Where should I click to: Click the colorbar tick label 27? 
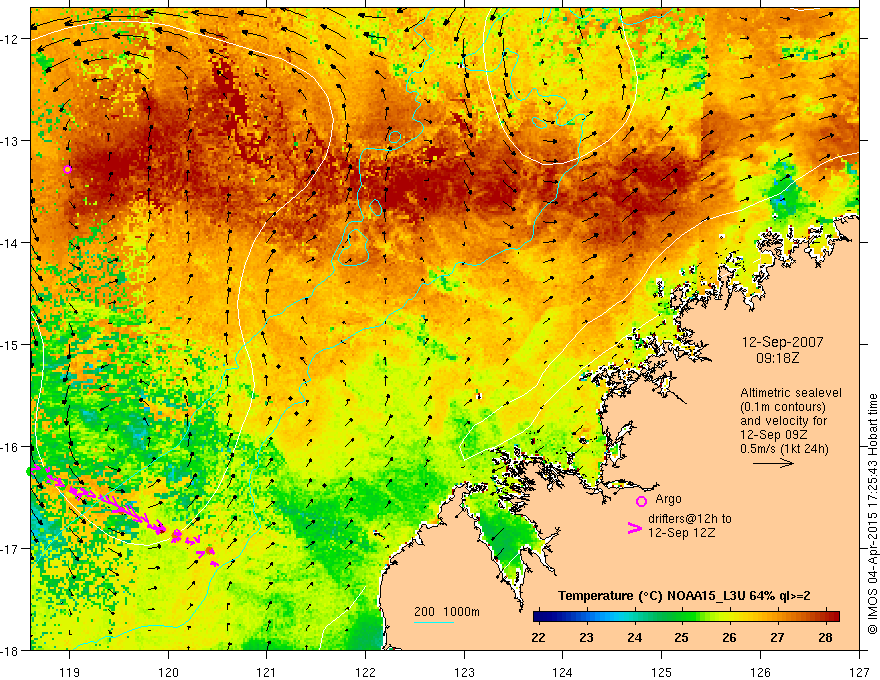pyautogui.click(x=777, y=637)
